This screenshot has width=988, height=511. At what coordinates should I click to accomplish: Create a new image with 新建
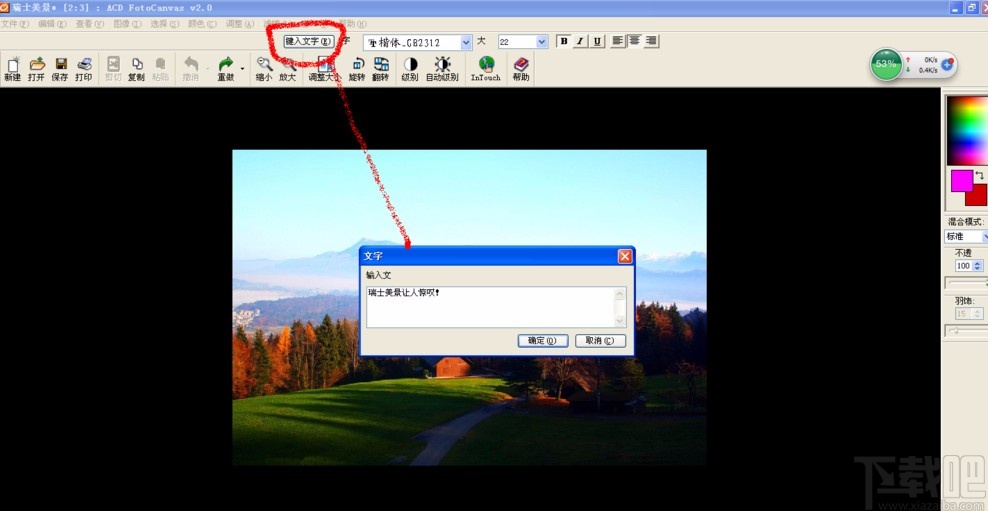click(13, 69)
